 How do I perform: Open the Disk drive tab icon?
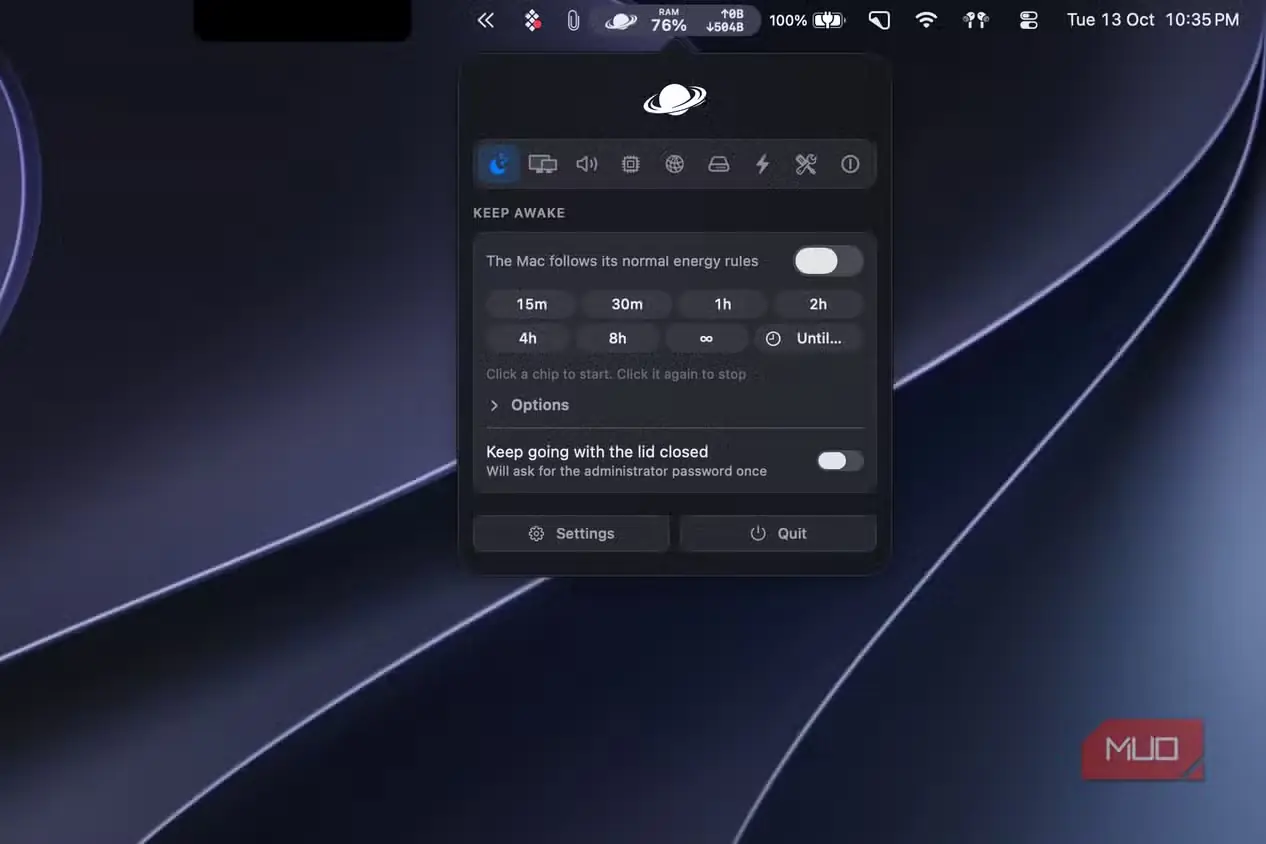[x=719, y=164]
